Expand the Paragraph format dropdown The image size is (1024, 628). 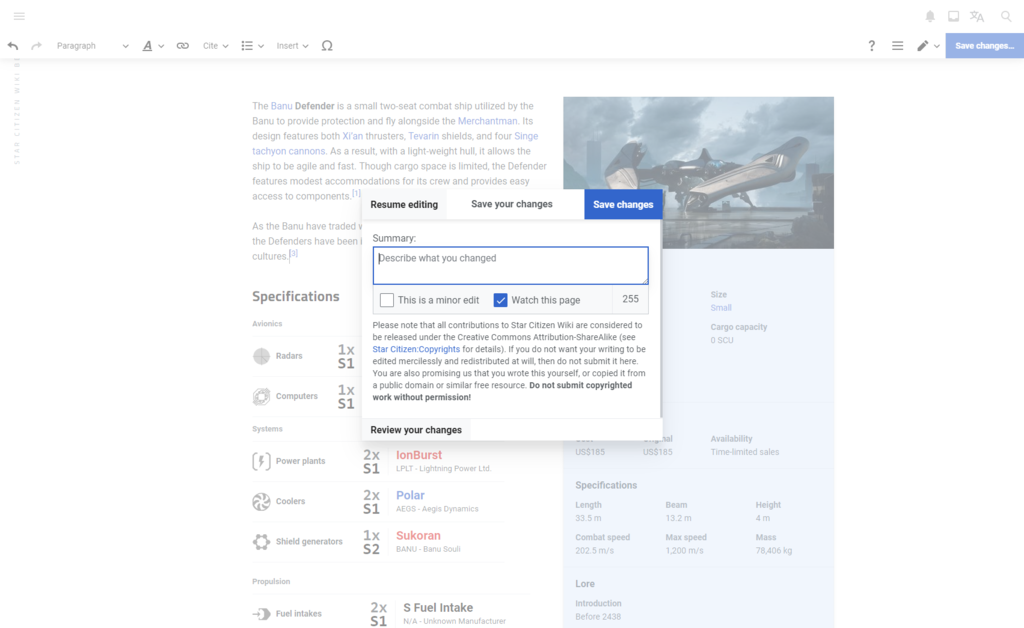point(92,46)
